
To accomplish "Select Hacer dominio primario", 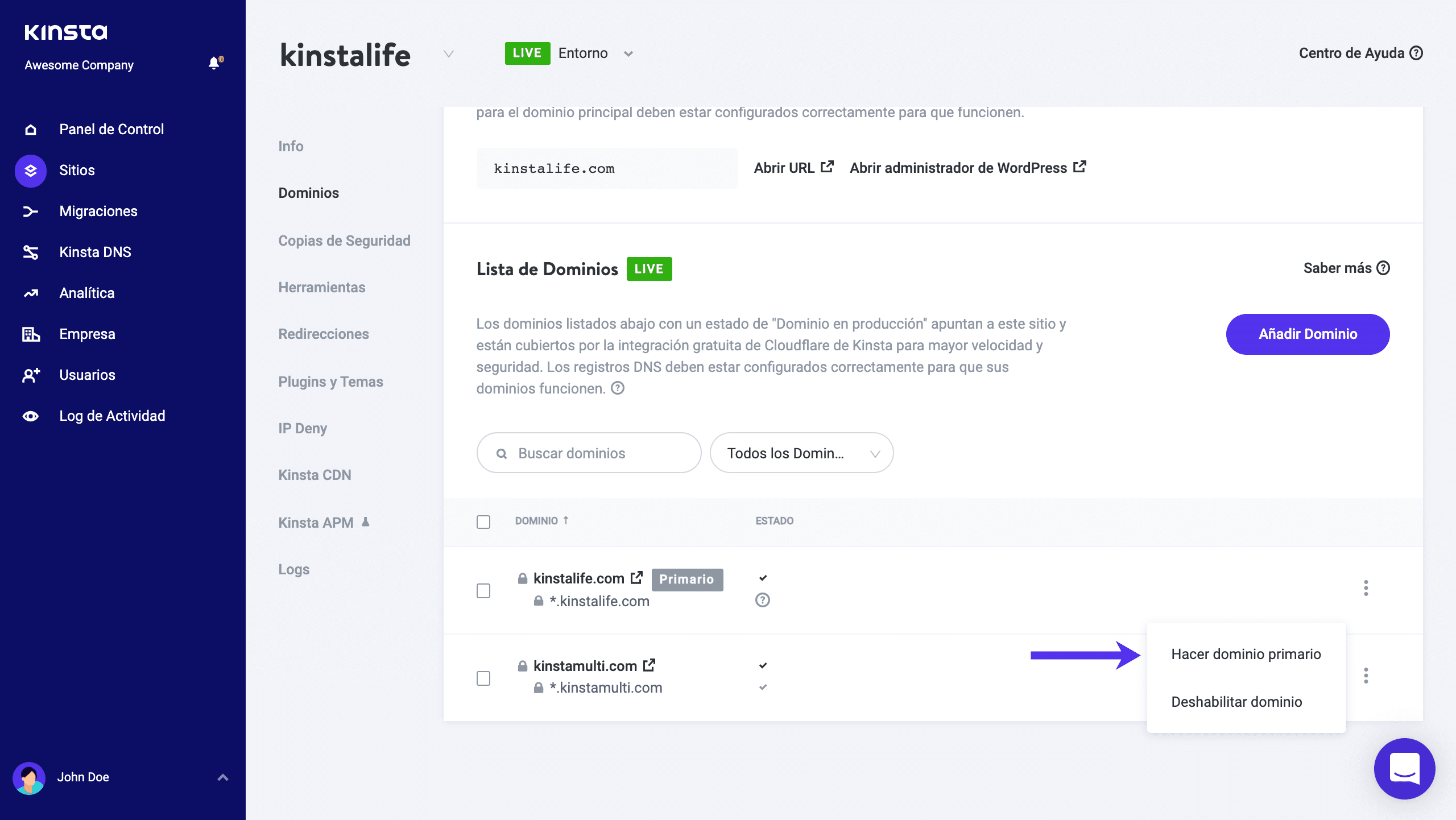I will (x=1246, y=654).
